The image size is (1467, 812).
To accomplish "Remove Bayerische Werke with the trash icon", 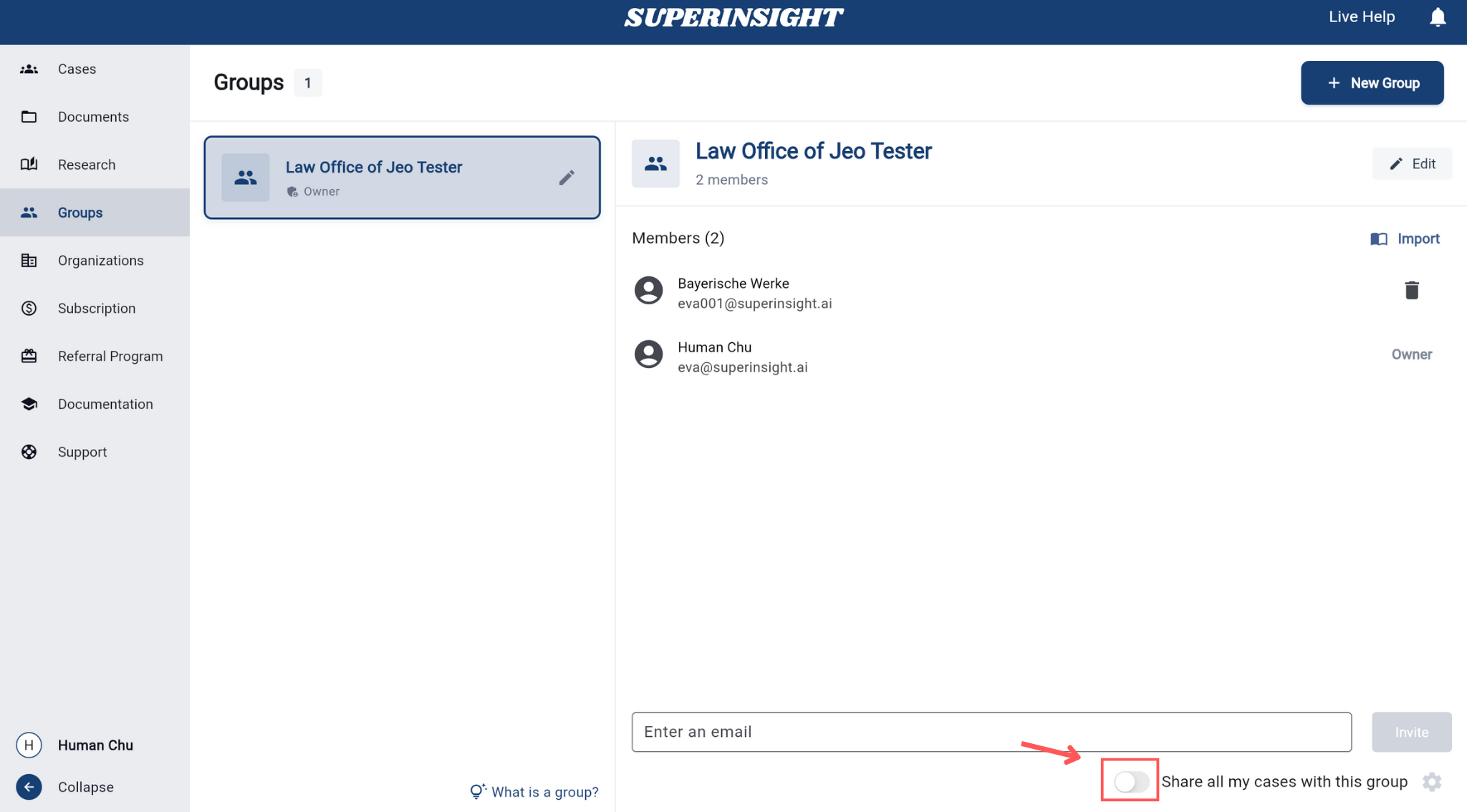I will point(1411,290).
